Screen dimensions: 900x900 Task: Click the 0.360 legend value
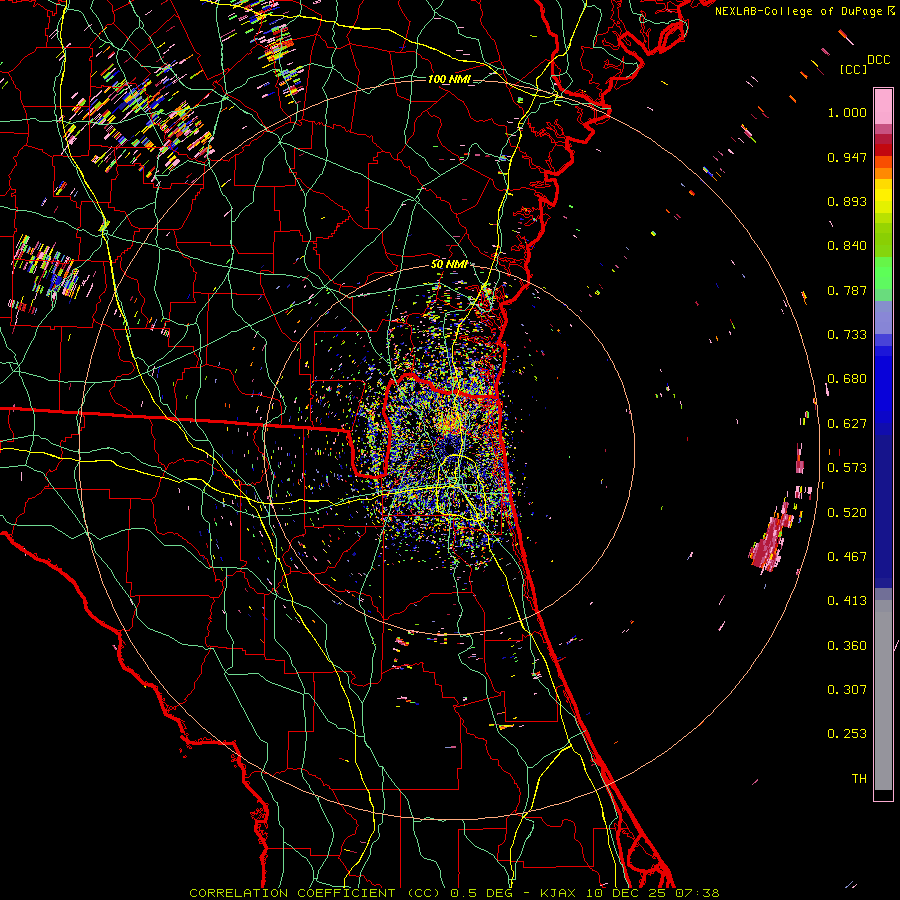pos(847,646)
